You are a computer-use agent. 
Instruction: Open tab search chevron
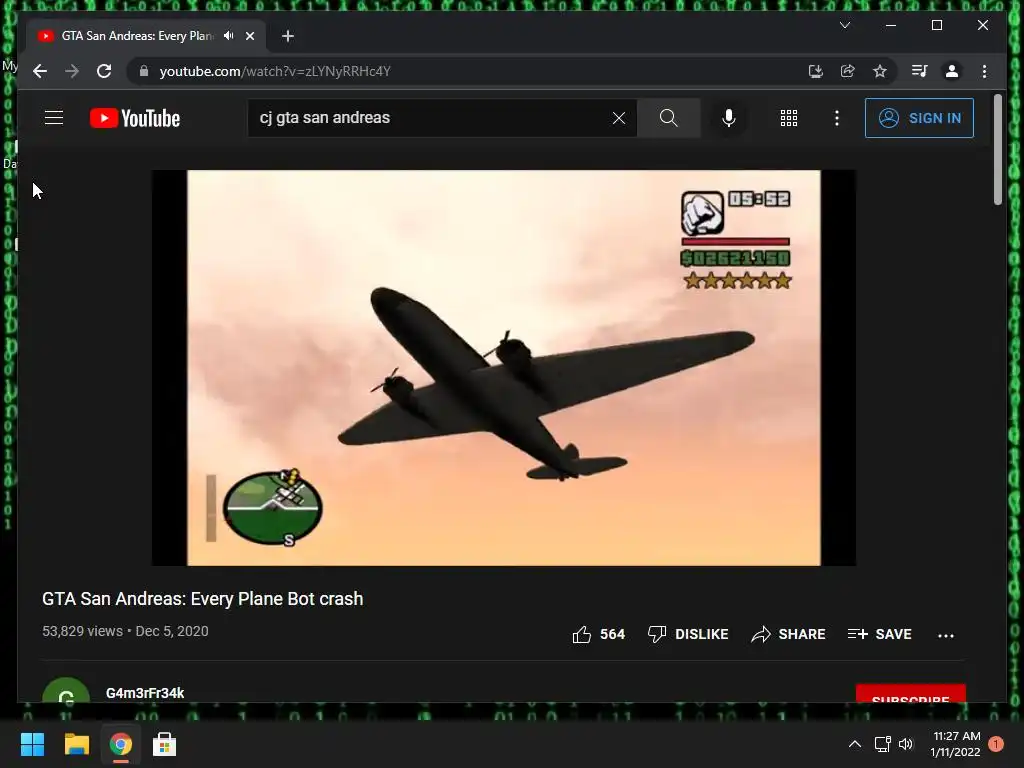pos(844,25)
